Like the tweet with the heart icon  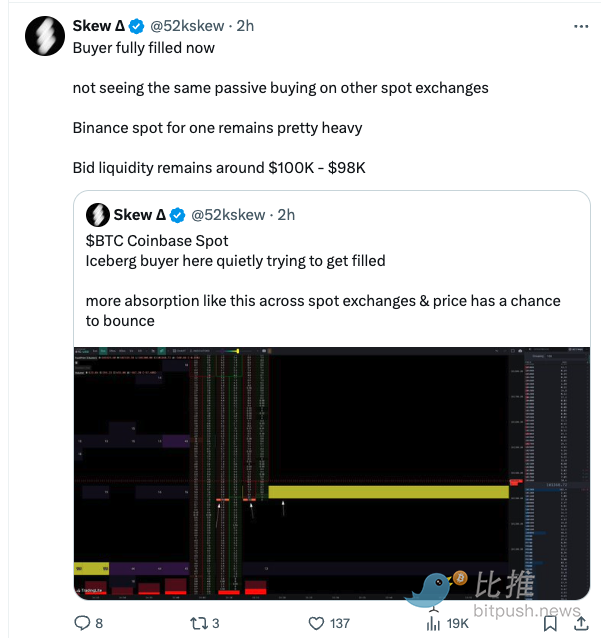pyautogui.click(x=316, y=623)
